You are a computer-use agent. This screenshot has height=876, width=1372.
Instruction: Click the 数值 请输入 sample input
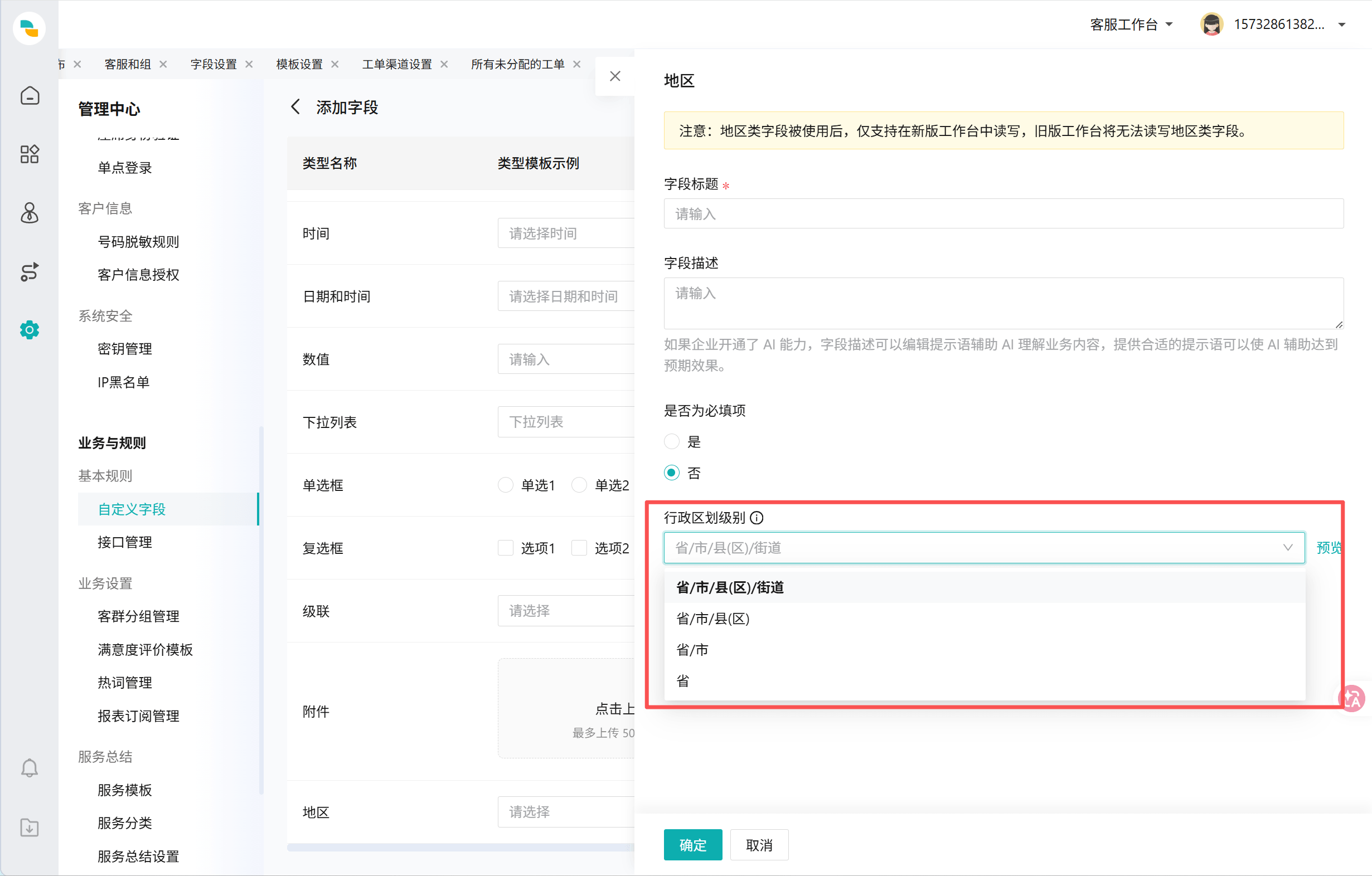[566, 359]
